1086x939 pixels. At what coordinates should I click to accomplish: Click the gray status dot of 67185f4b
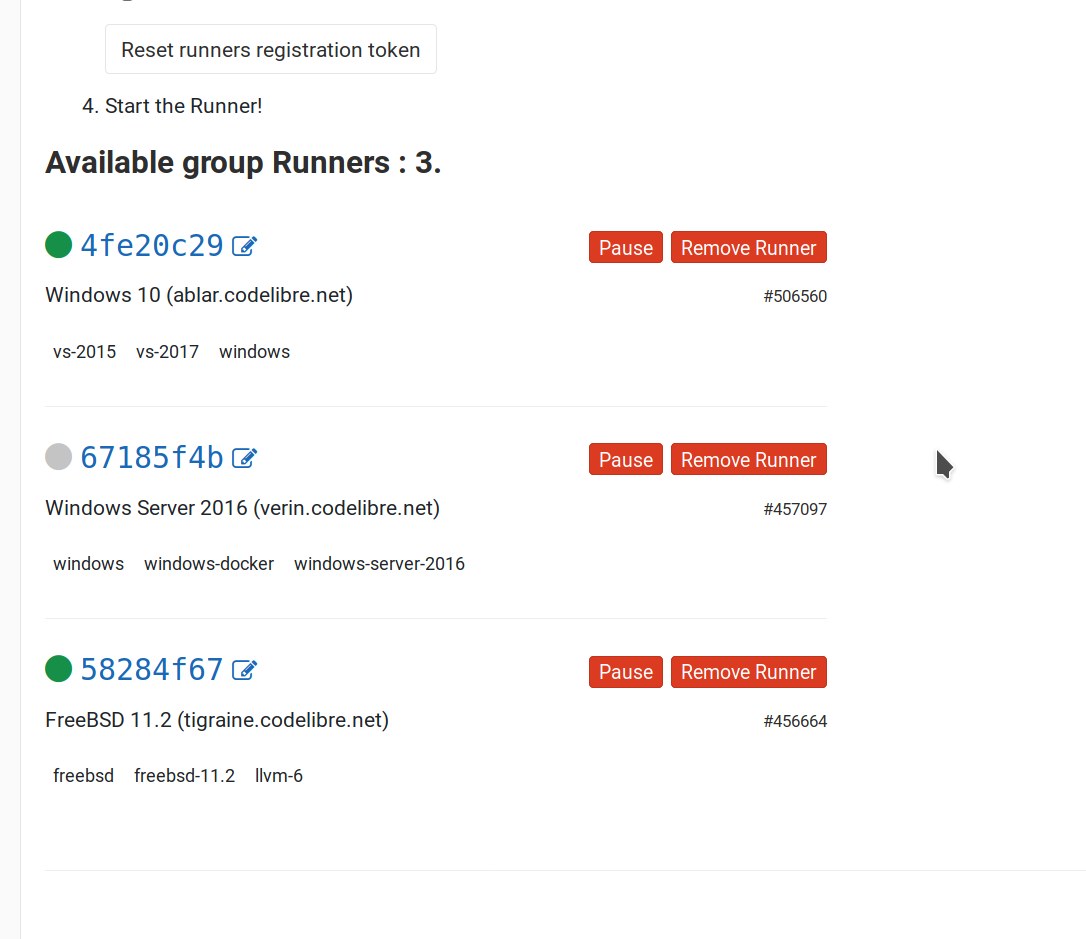click(59, 456)
